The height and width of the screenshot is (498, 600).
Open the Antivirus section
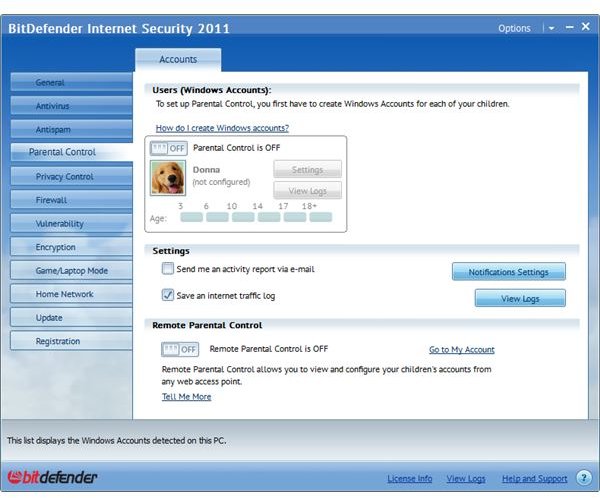72,106
